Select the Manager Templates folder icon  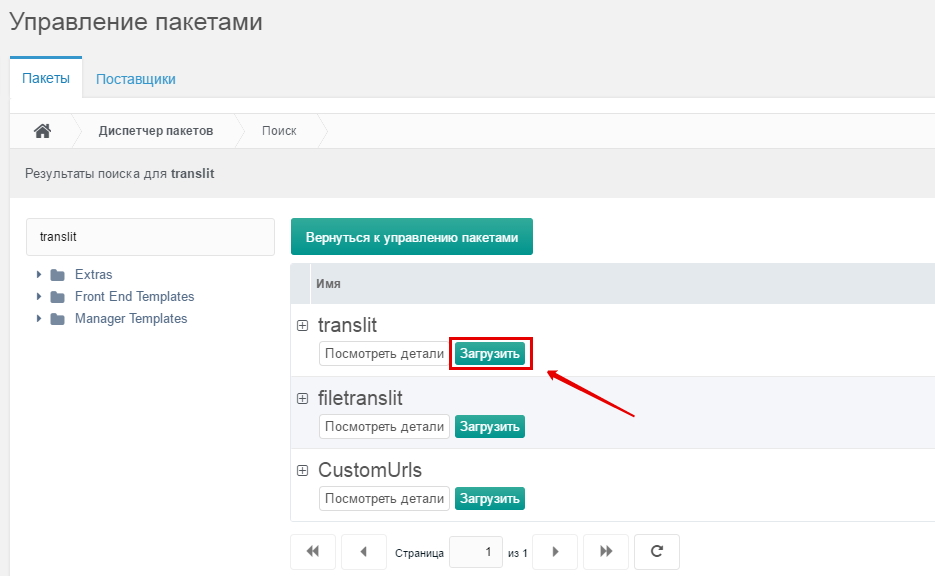click(x=57, y=319)
